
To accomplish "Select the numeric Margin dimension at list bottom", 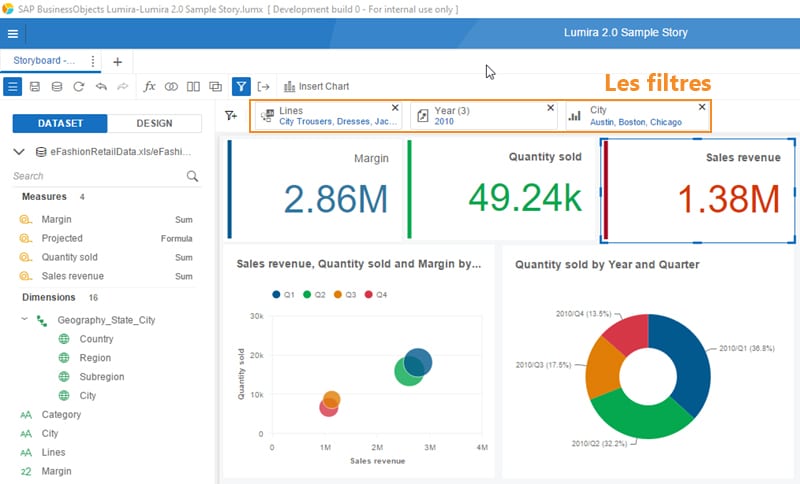I will pyautogui.click(x=56, y=471).
